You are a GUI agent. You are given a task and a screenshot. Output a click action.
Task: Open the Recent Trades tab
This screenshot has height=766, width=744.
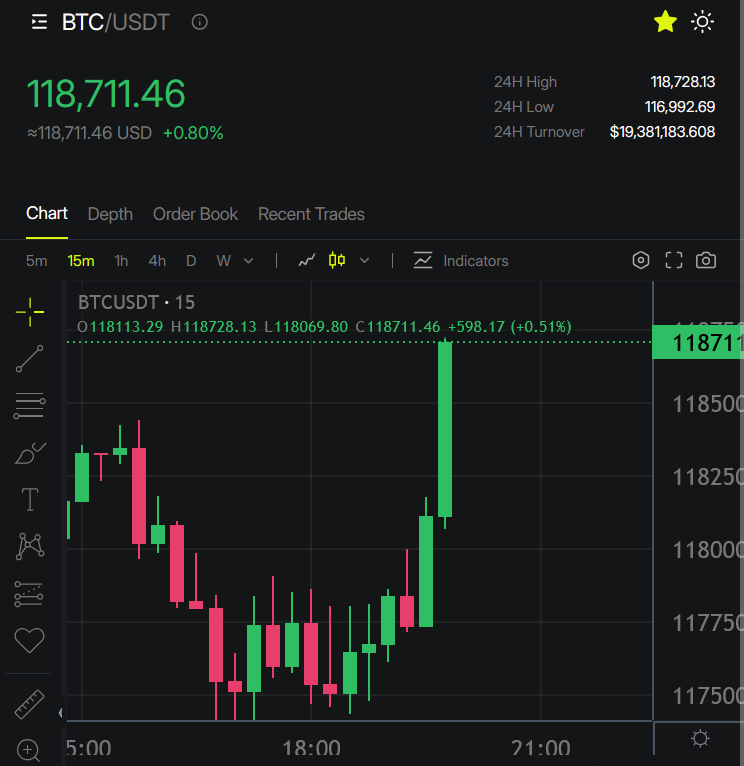(311, 214)
